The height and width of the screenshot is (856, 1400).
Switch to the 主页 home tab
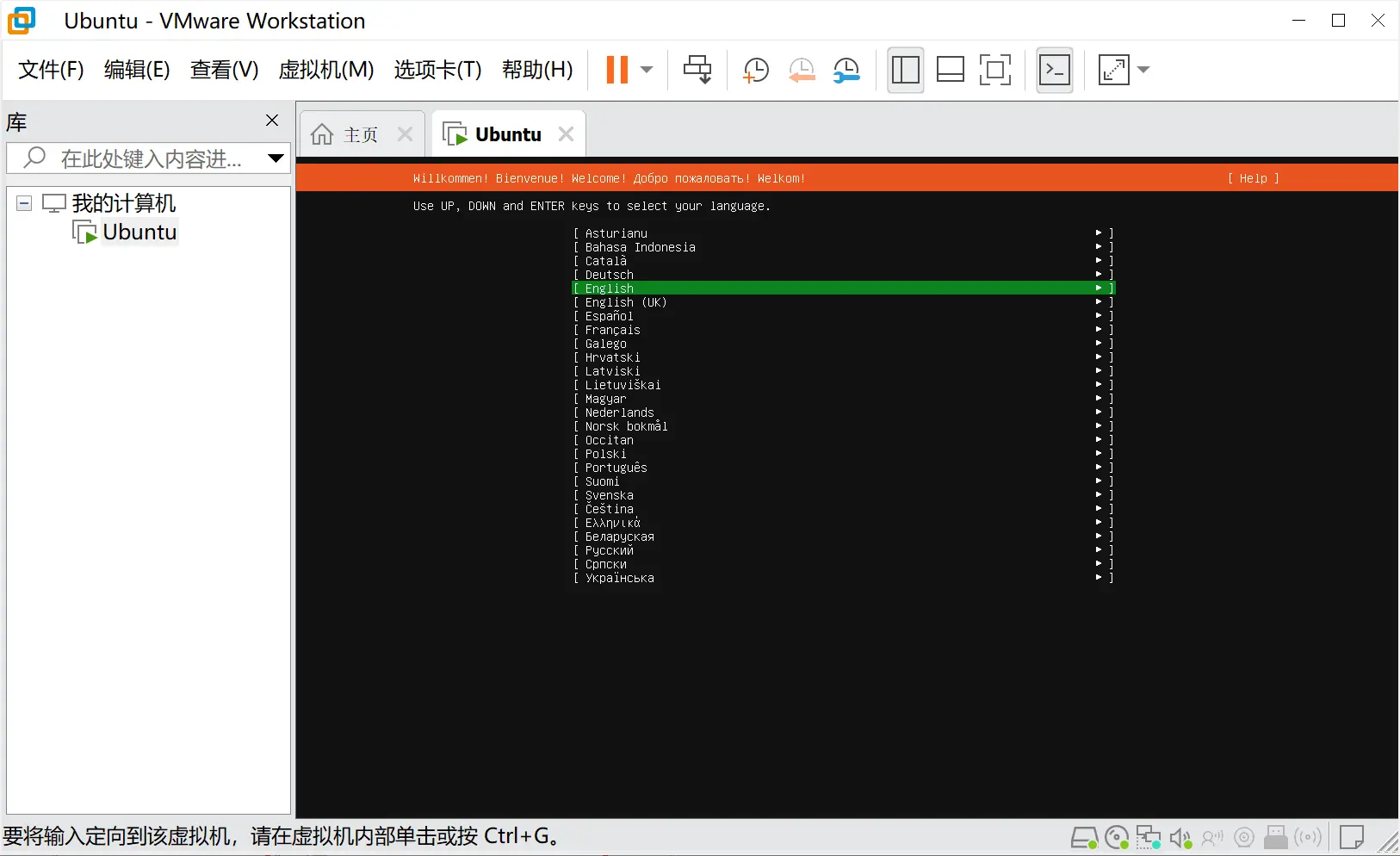point(360,135)
